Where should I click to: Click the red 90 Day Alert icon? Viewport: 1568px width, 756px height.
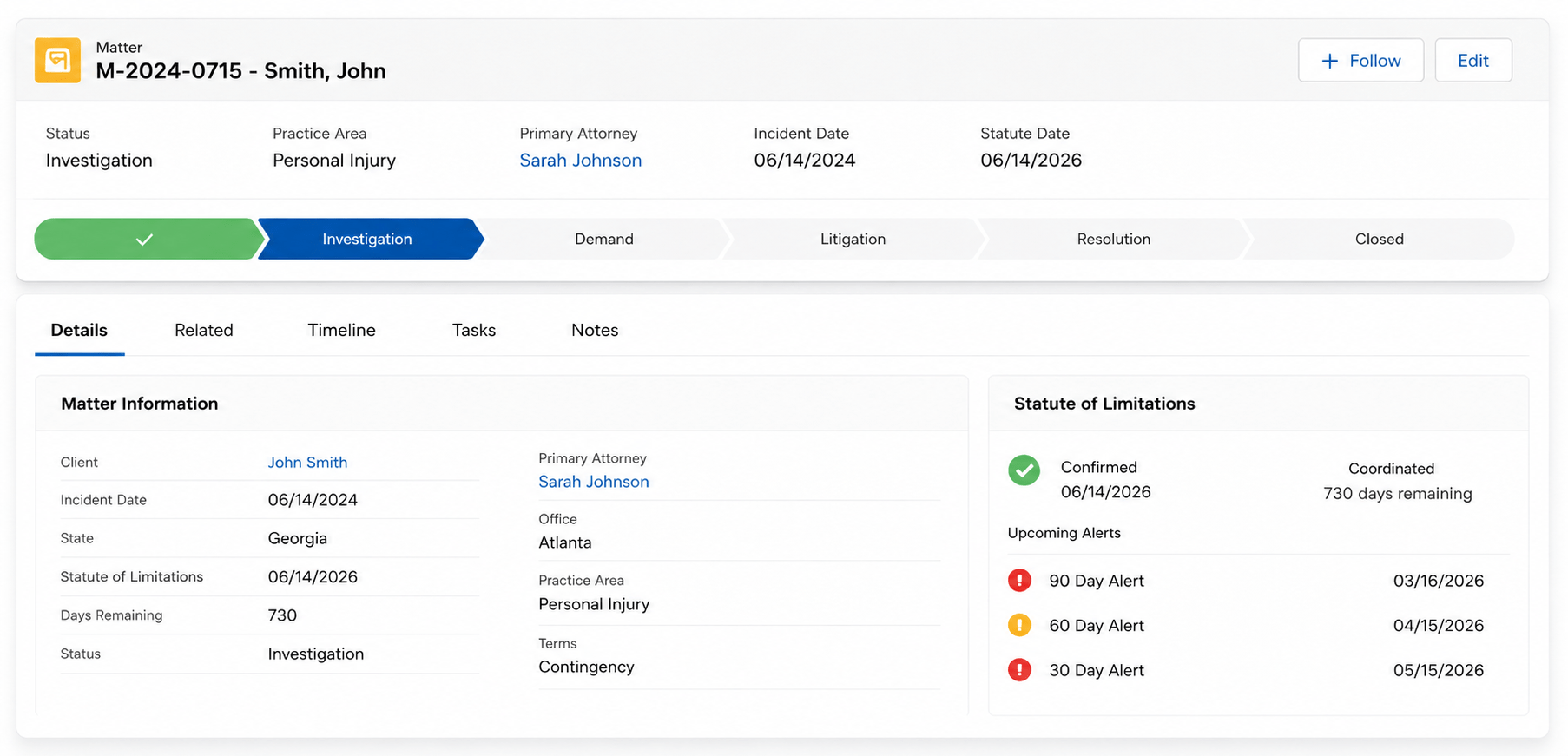pyautogui.click(x=1019, y=580)
